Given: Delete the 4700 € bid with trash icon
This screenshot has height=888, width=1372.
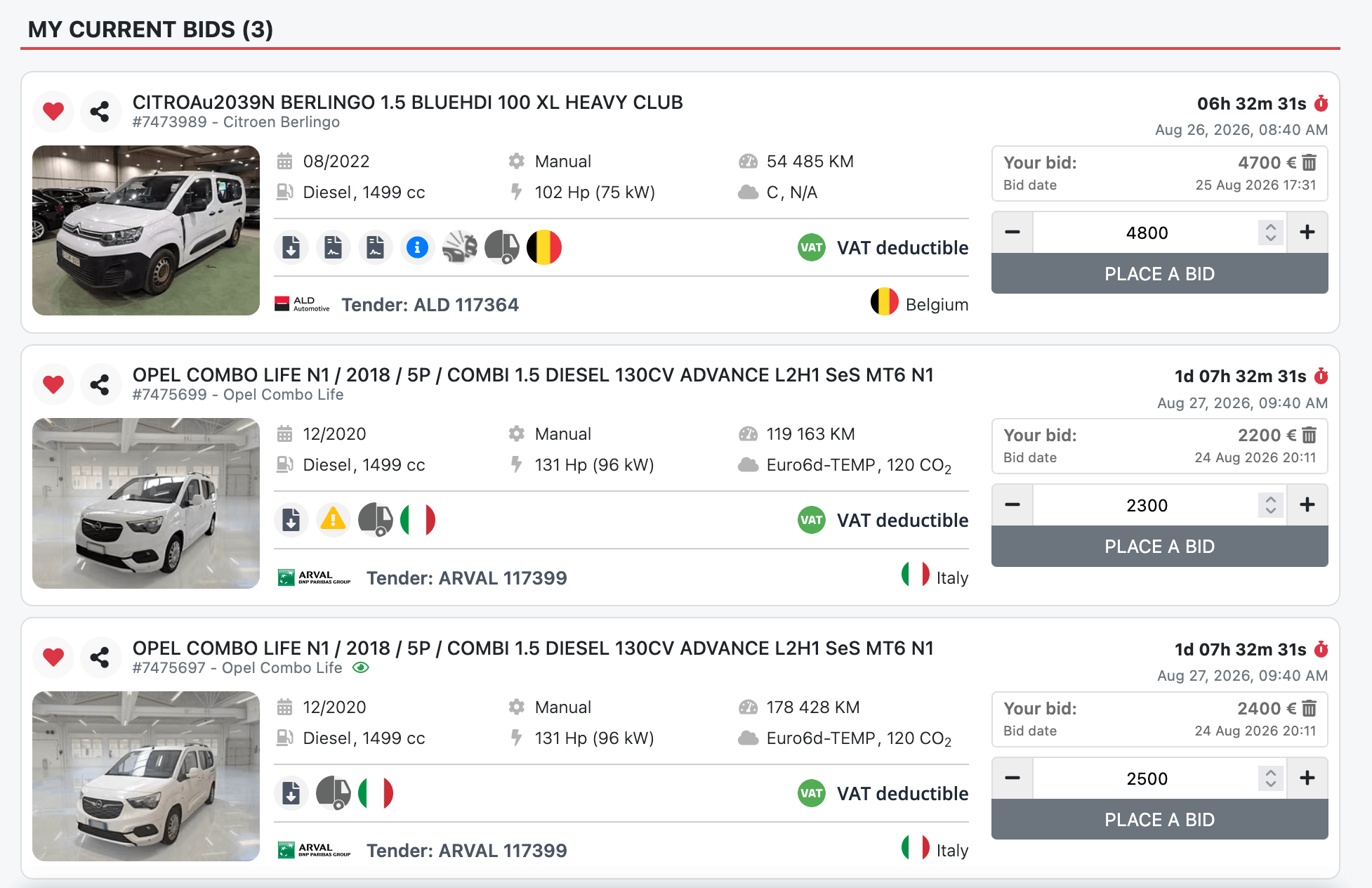Looking at the screenshot, I should click(x=1310, y=163).
